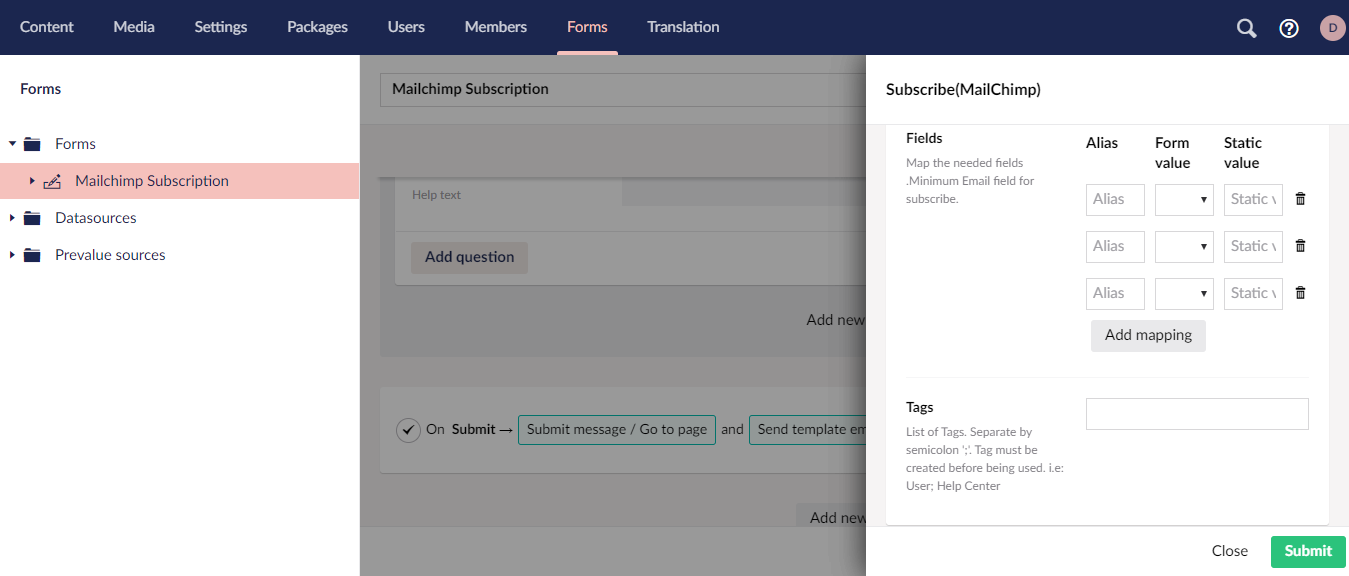Go to the Content section
The height and width of the screenshot is (576, 1349).
pos(47,27)
